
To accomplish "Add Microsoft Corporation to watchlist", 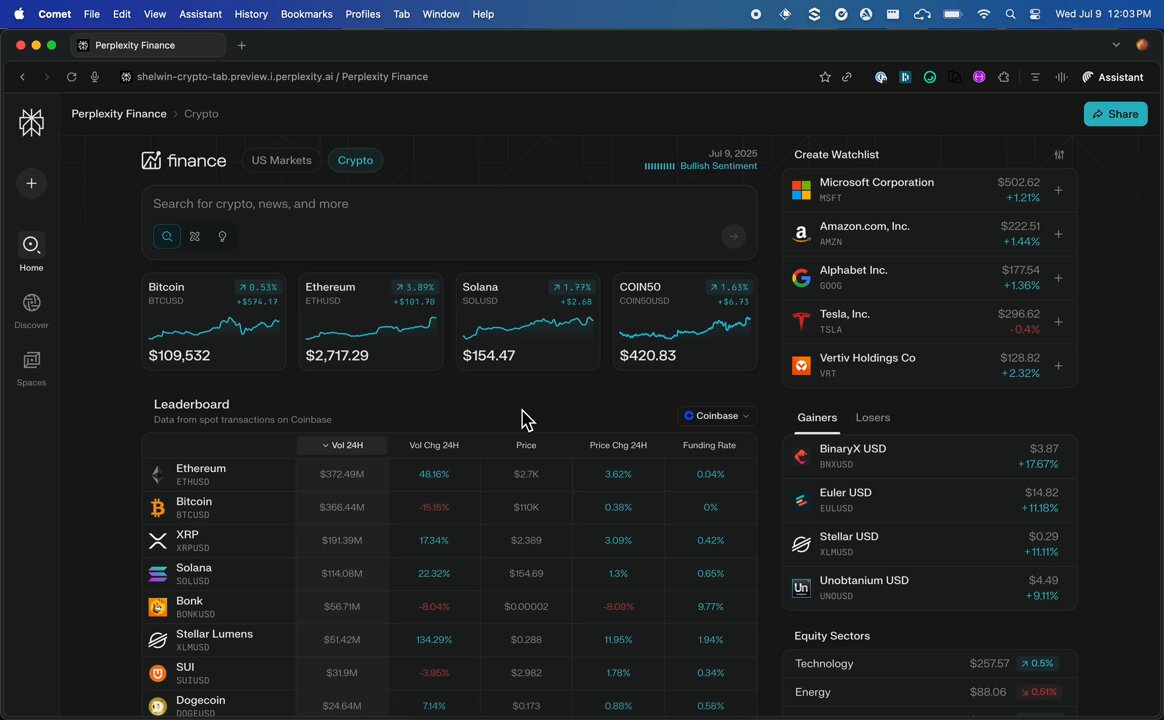I will pos(1059,190).
